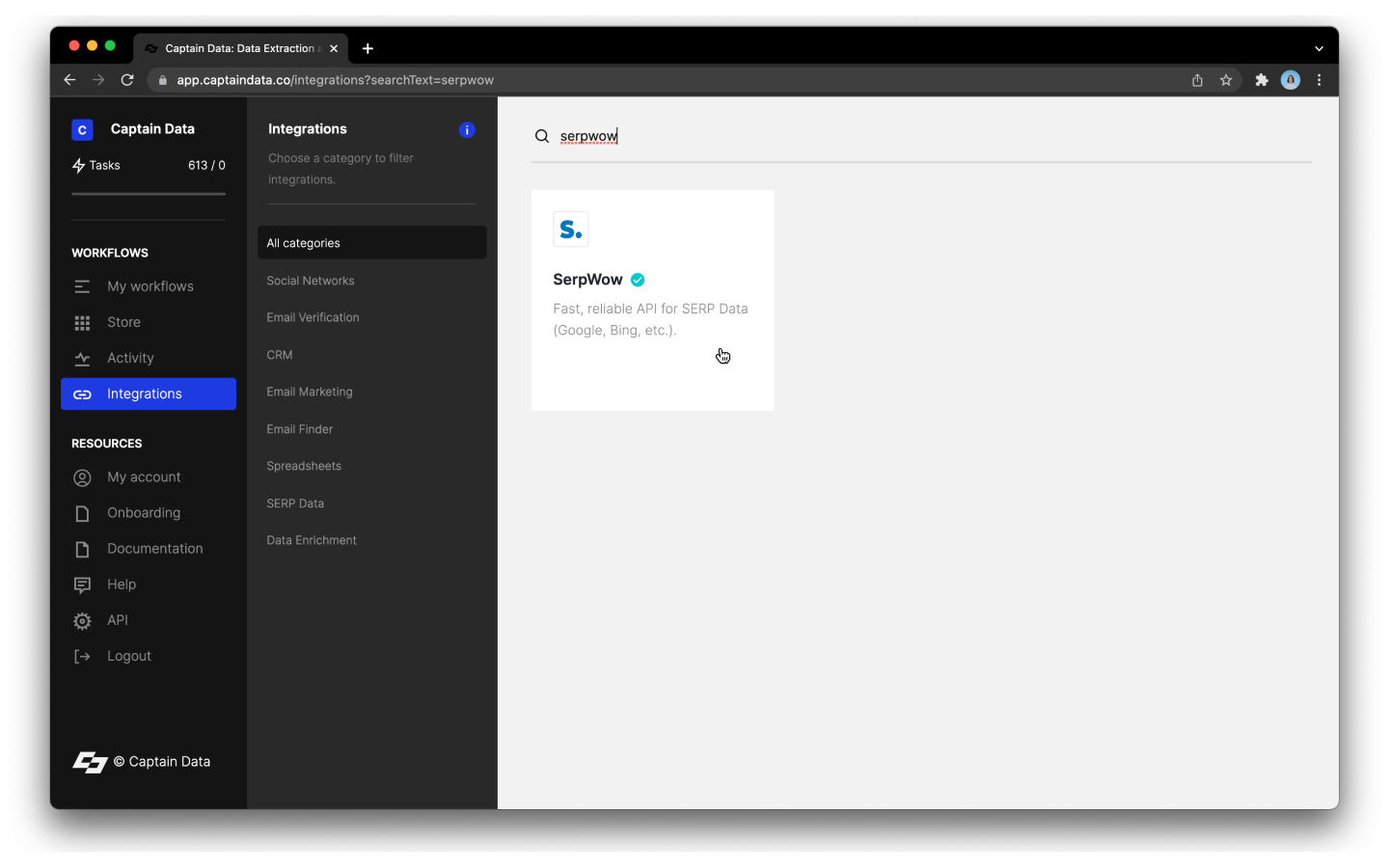Screen dimensions: 1389x868
Task: Click the lock icon in address bar
Action: tap(162, 80)
